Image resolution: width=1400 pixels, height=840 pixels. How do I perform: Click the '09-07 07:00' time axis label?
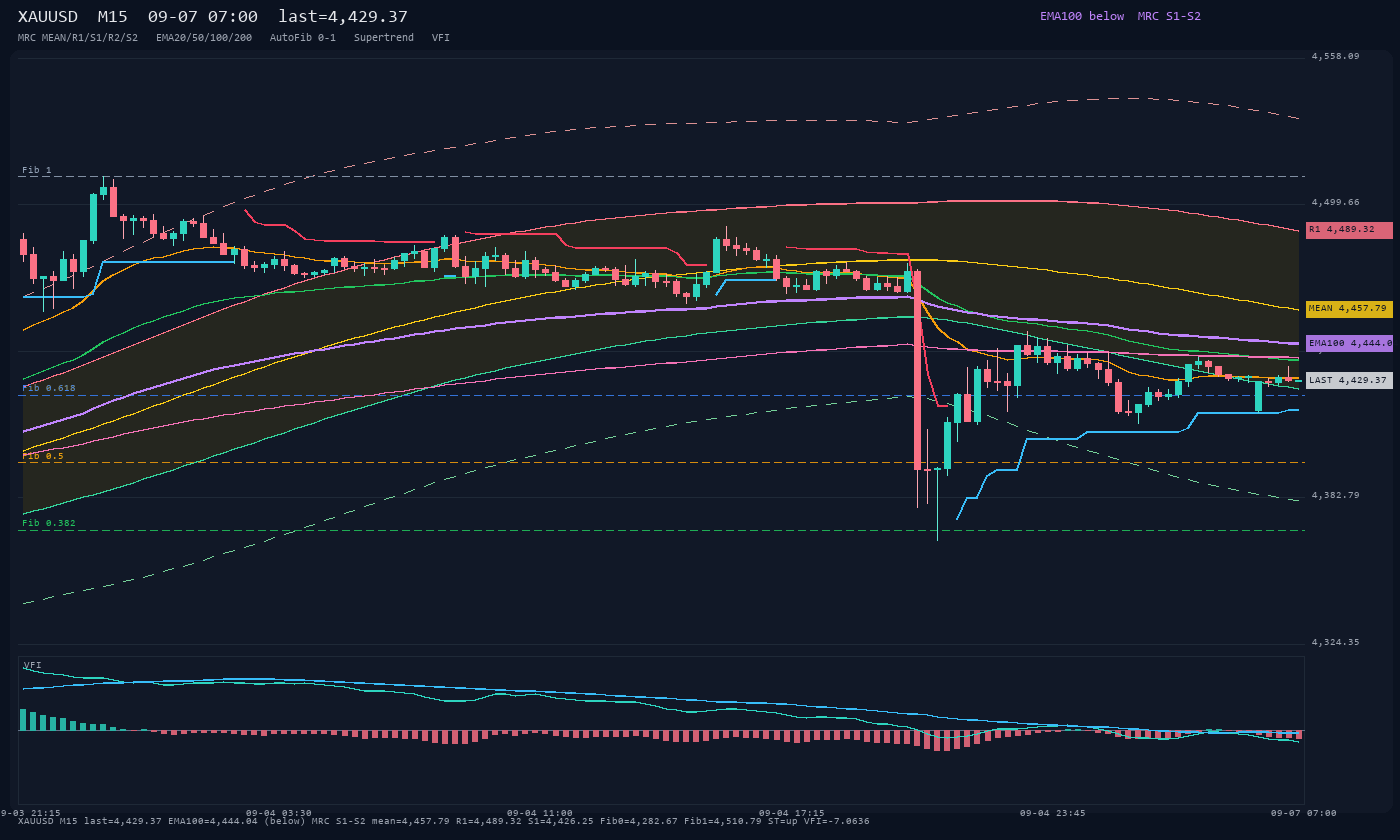(x=1304, y=813)
